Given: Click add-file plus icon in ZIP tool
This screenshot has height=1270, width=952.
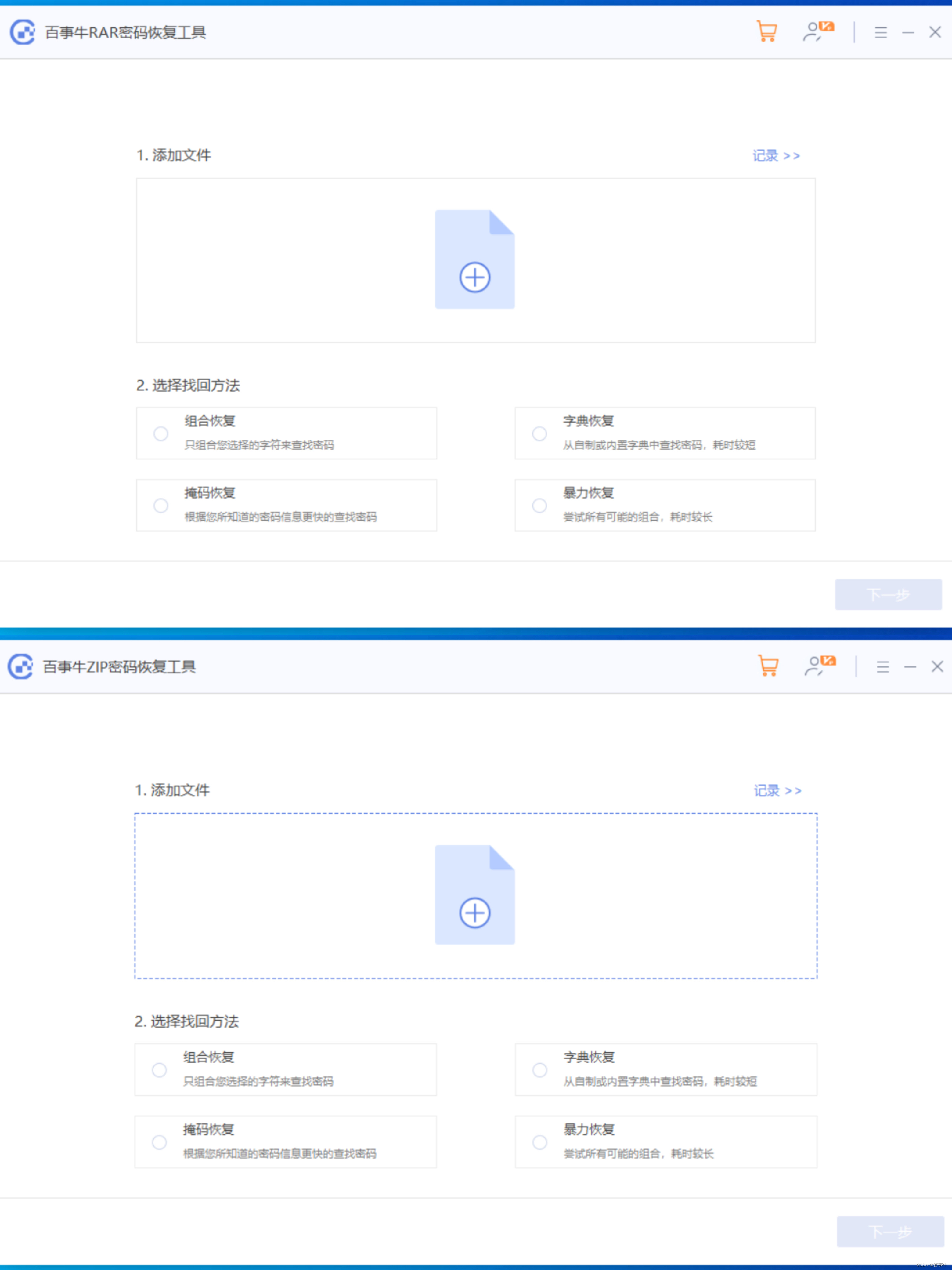Looking at the screenshot, I should pos(474,913).
